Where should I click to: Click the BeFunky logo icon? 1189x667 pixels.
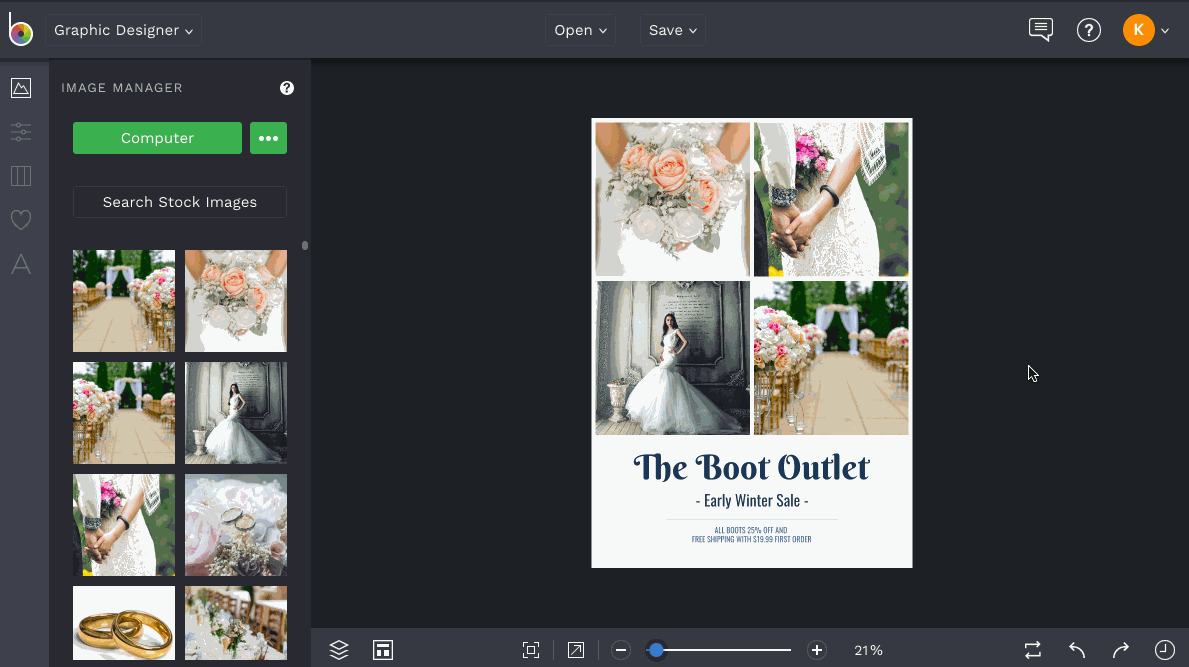(20, 30)
